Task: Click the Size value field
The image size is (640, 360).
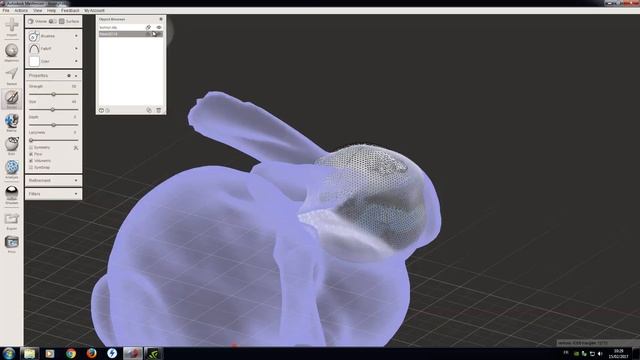Action: [x=74, y=102]
